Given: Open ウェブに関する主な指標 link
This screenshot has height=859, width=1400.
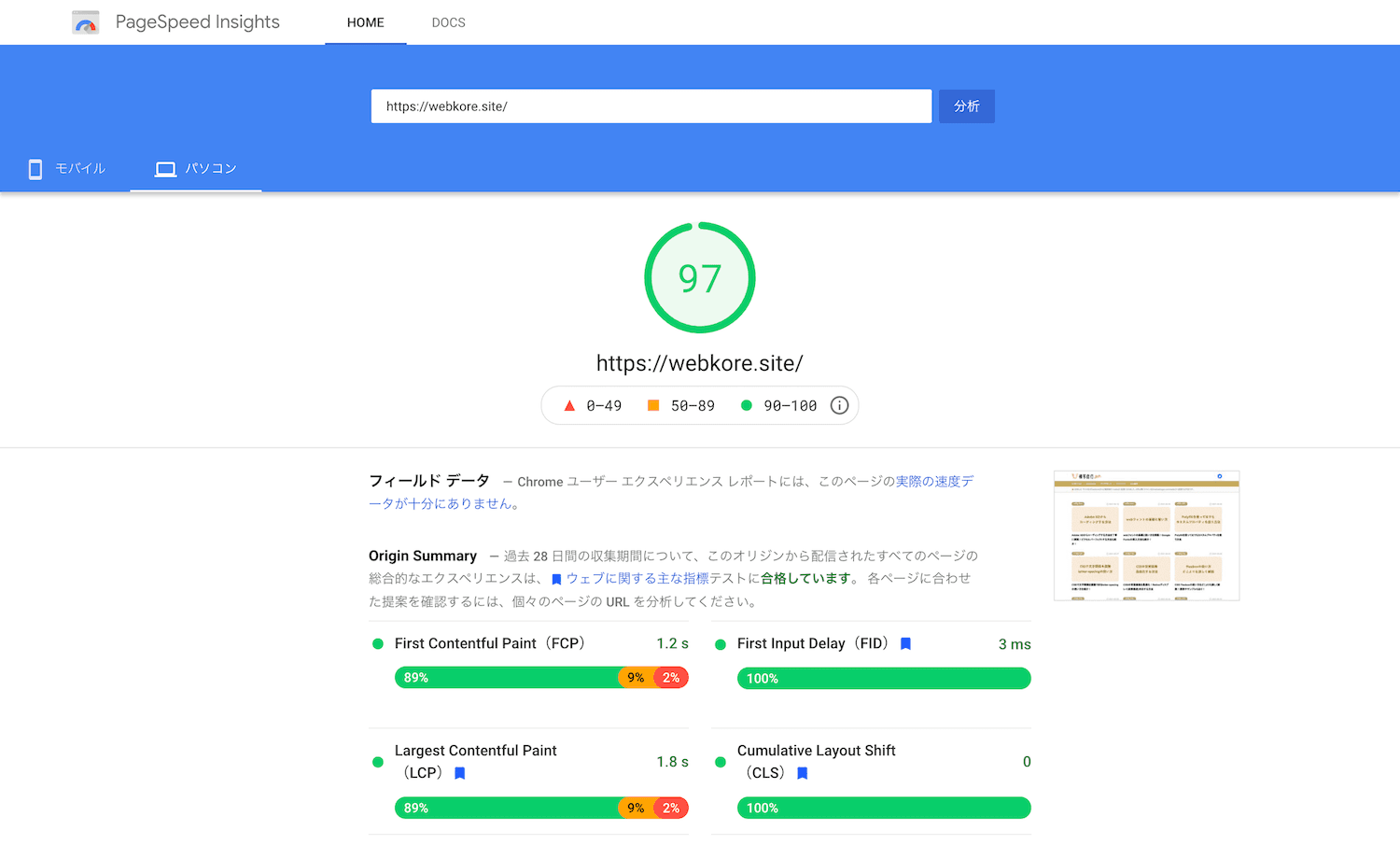Looking at the screenshot, I should point(637,579).
